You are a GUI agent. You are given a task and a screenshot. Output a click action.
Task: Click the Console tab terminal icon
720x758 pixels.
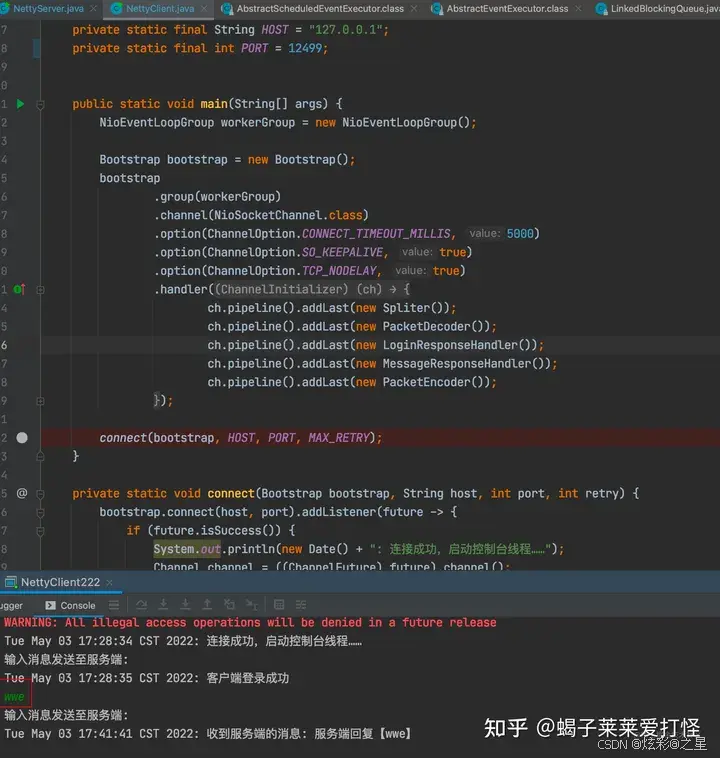[50, 605]
